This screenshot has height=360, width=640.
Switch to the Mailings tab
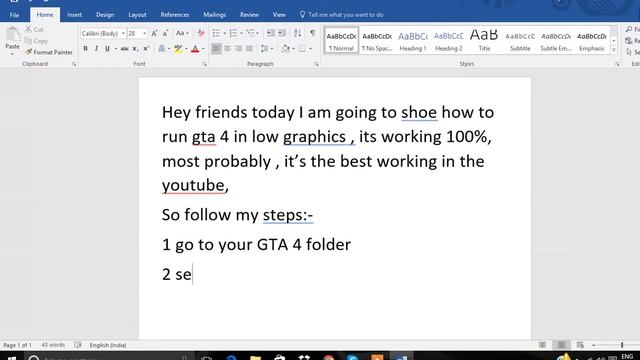[x=215, y=15]
